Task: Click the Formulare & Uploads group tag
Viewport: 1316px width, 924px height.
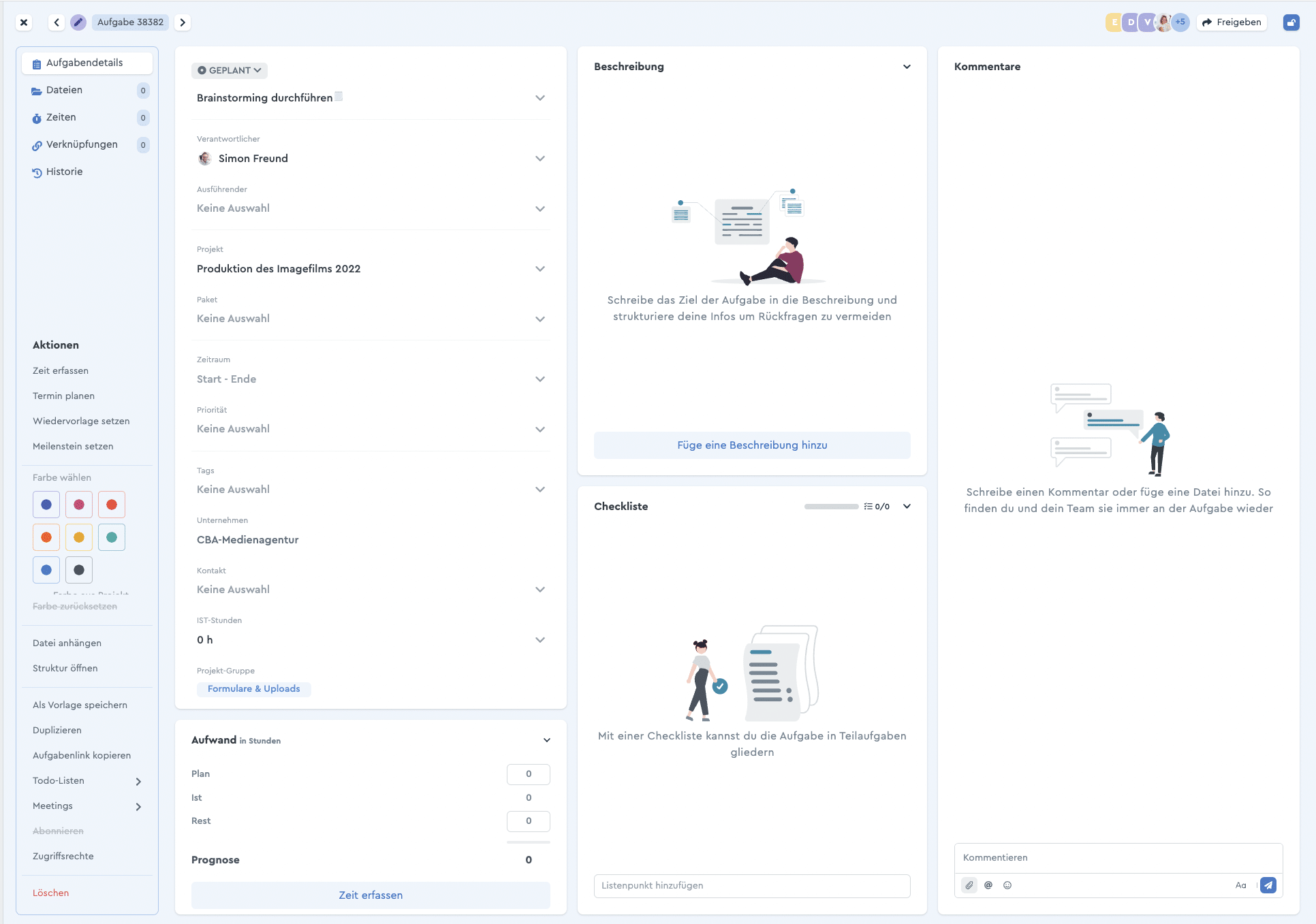Action: (x=254, y=689)
